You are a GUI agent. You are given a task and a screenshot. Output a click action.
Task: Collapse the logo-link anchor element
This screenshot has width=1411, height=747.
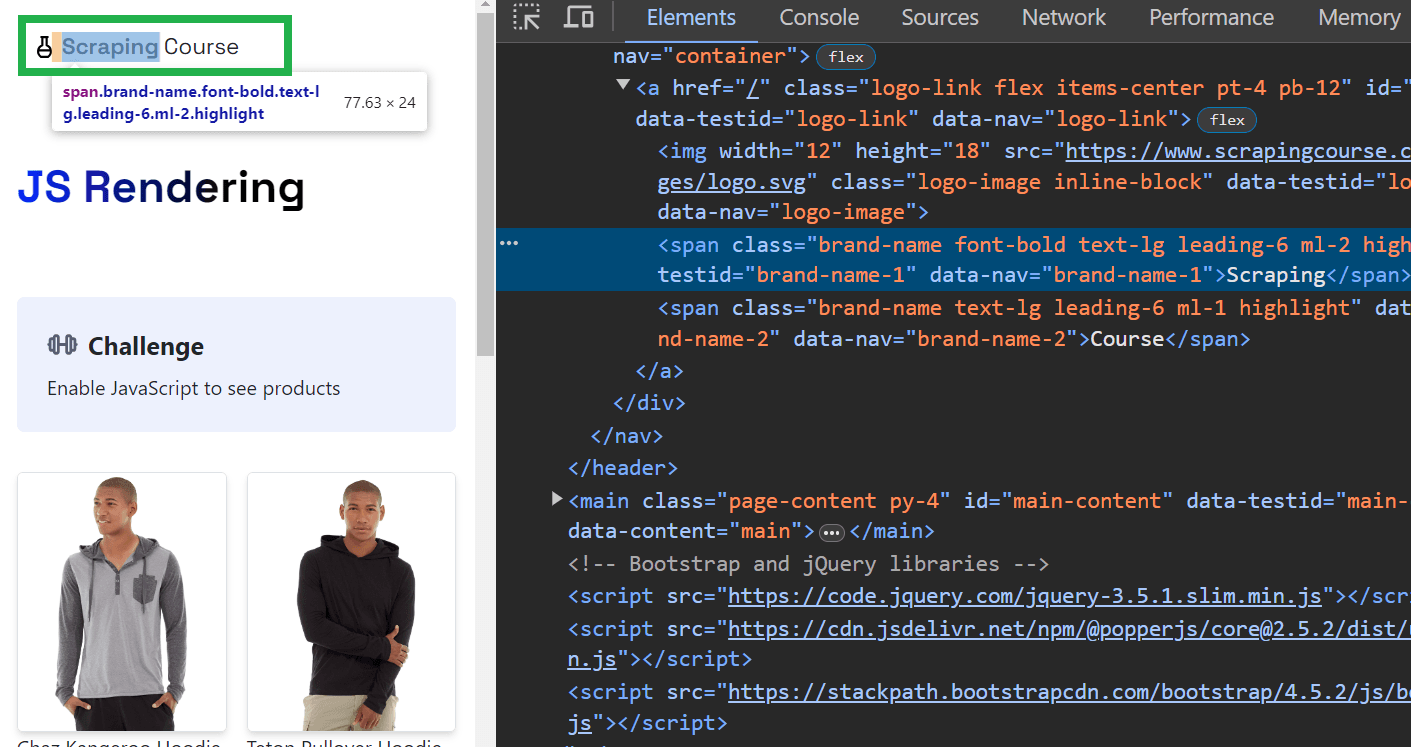point(623,87)
